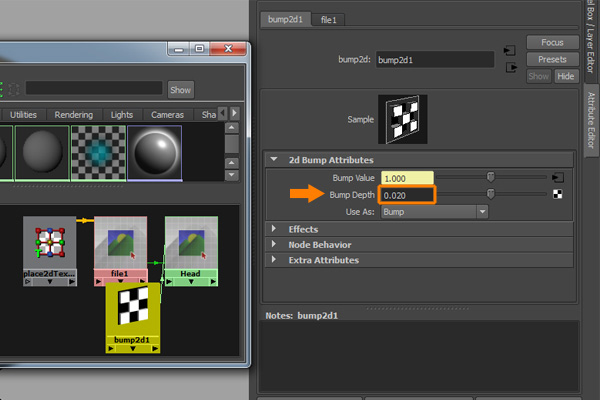600x400 pixels.
Task: Switch to the file1 tab
Action: coord(330,19)
